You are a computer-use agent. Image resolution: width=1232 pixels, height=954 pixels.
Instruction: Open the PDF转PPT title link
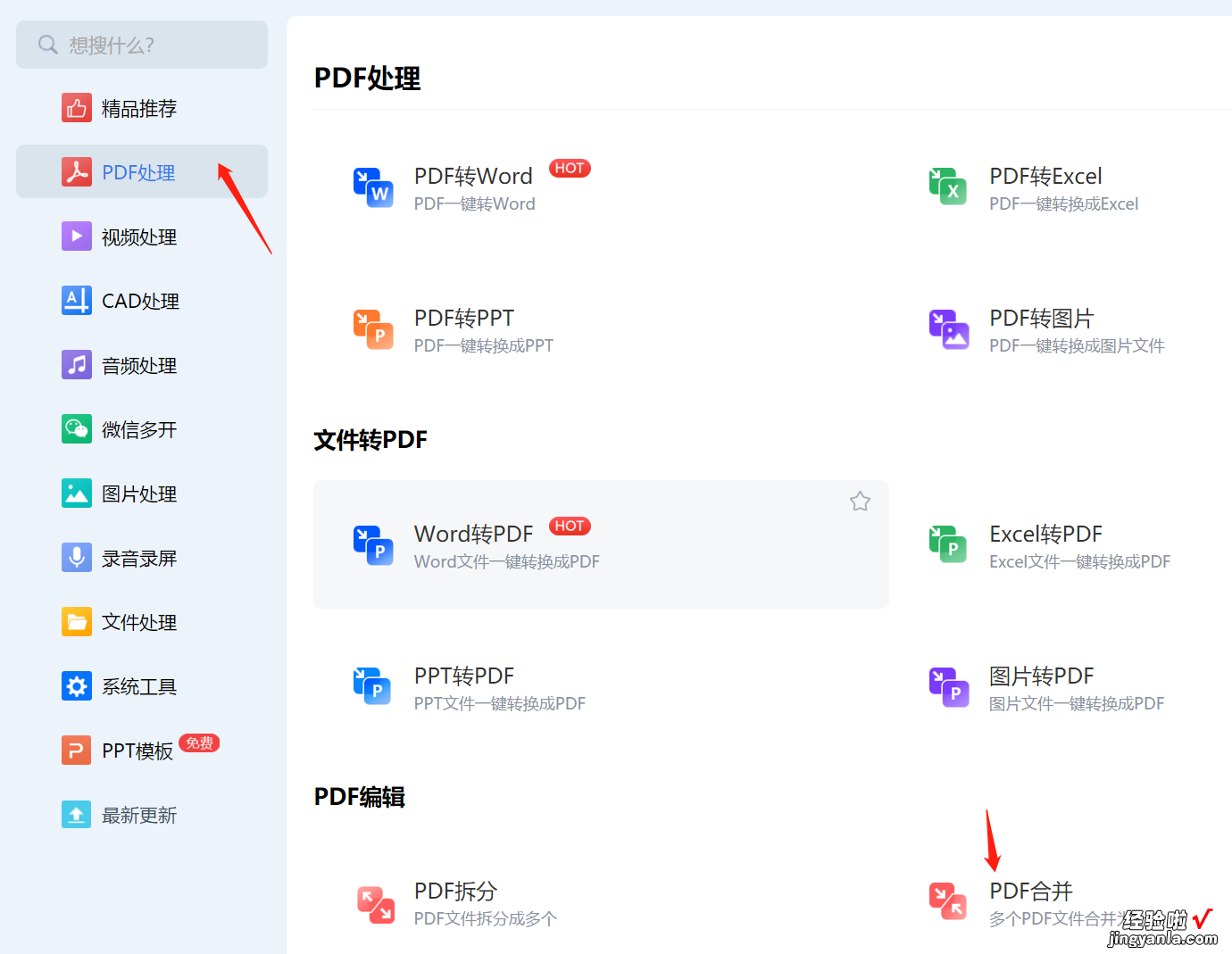[464, 318]
